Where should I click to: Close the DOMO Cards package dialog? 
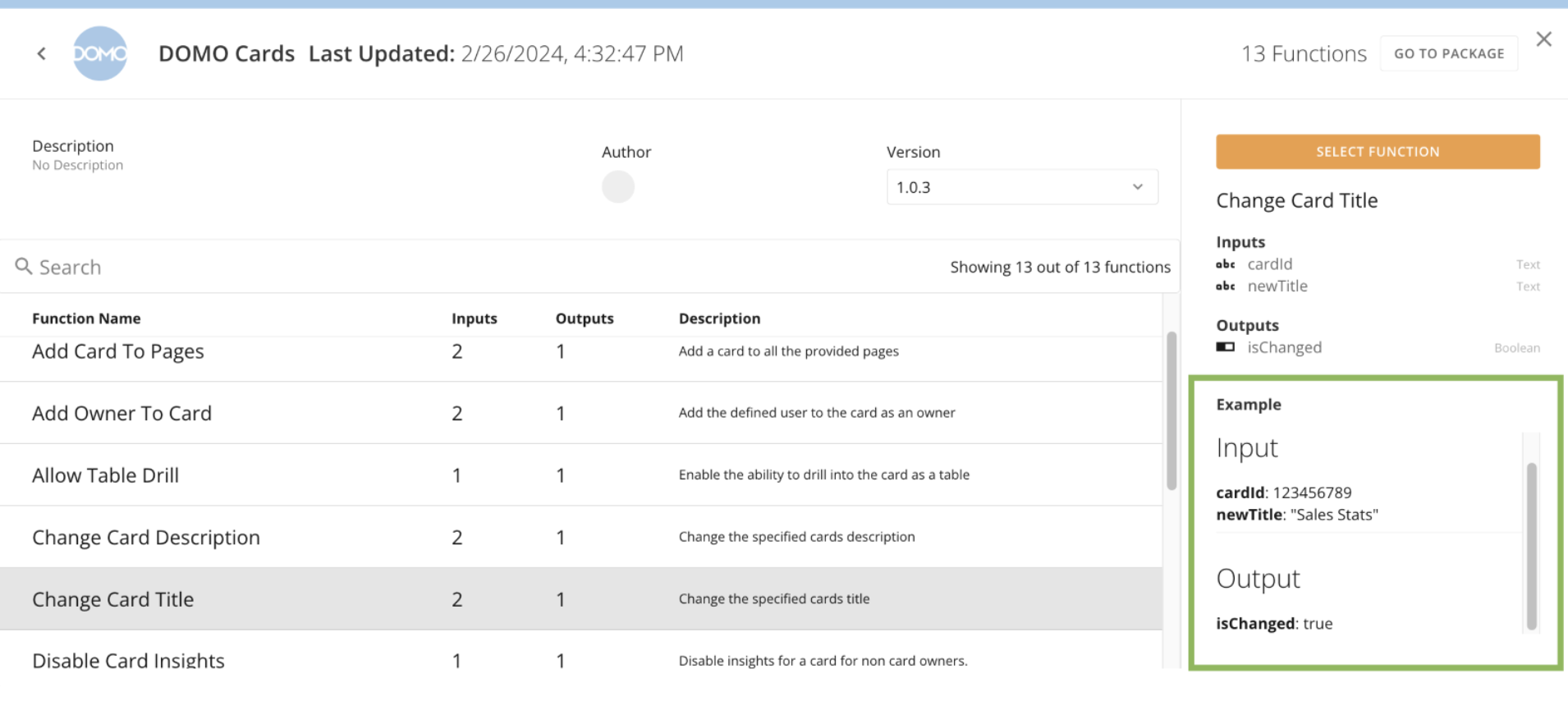point(1543,39)
